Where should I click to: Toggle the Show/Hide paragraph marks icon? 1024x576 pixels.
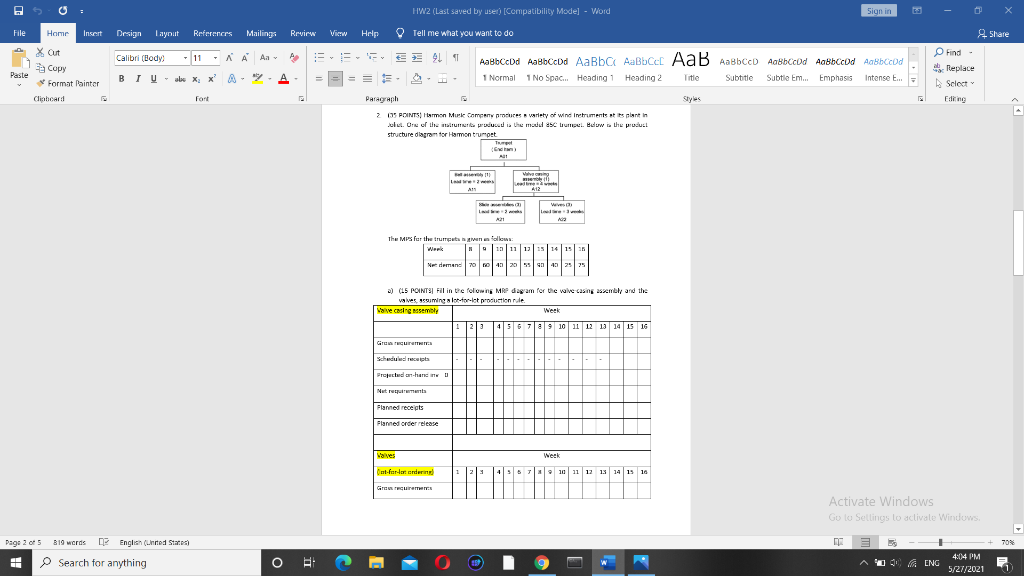click(x=456, y=57)
